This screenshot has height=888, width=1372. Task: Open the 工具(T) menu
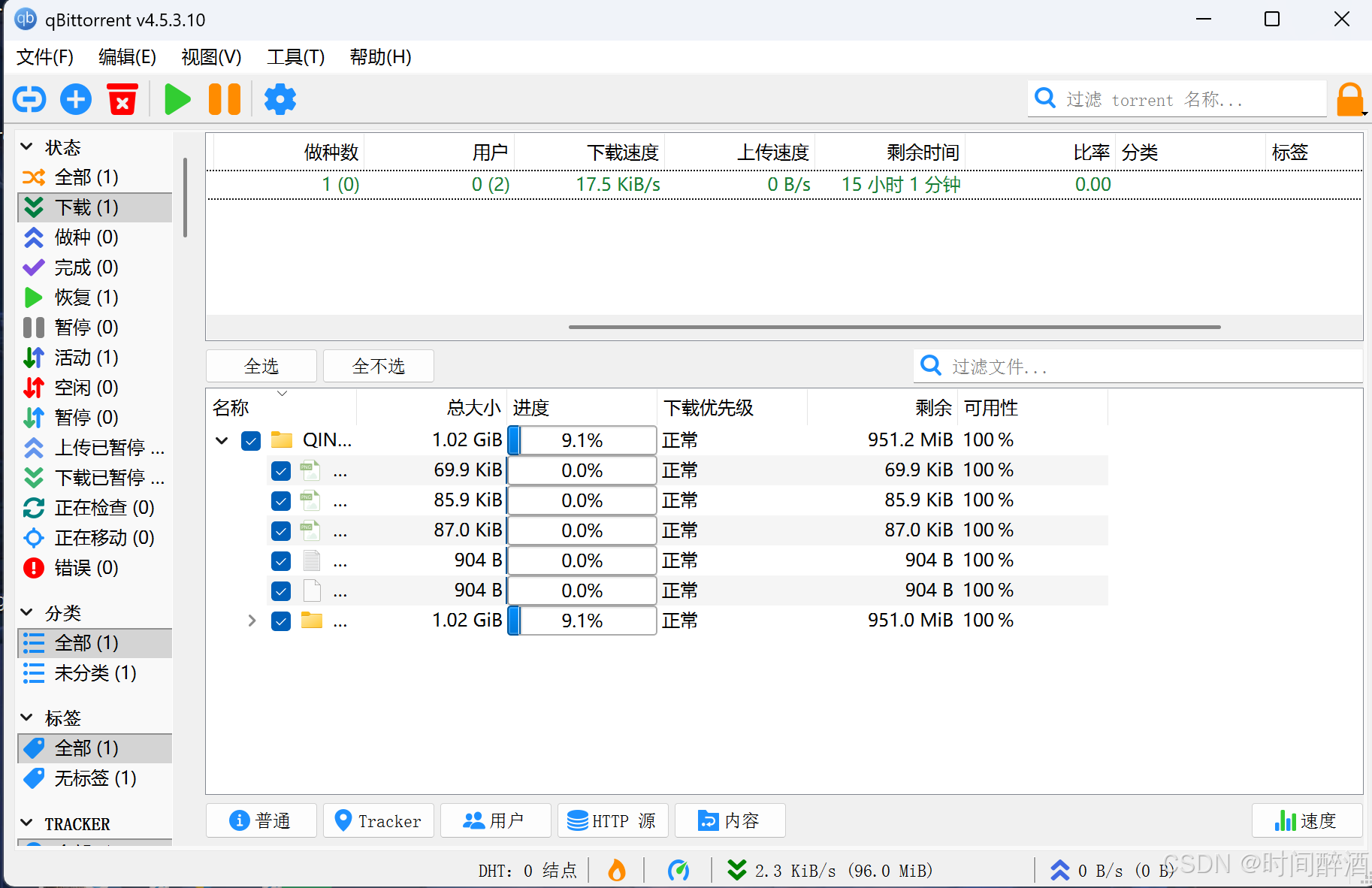(x=295, y=57)
